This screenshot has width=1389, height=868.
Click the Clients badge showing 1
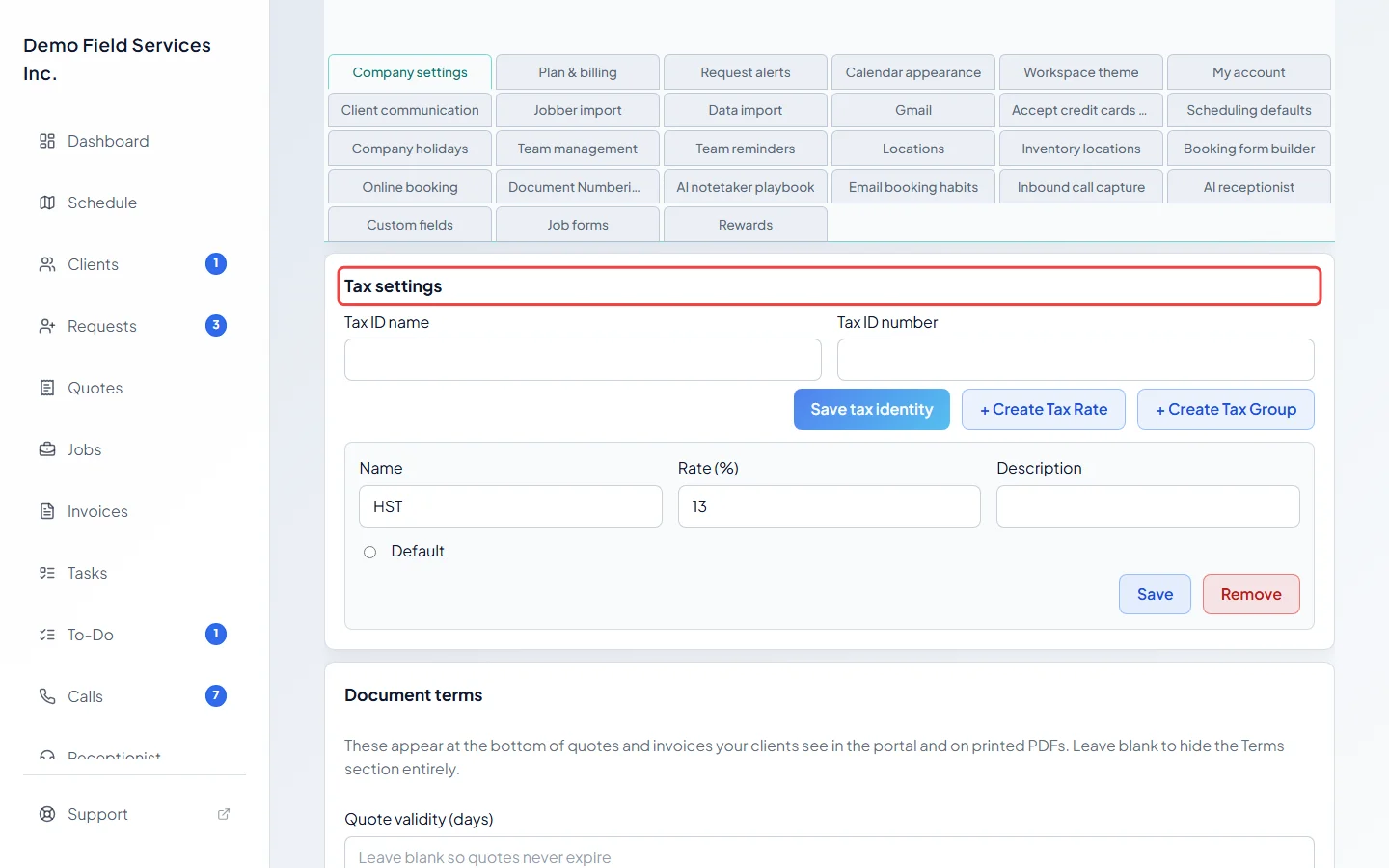point(216,263)
